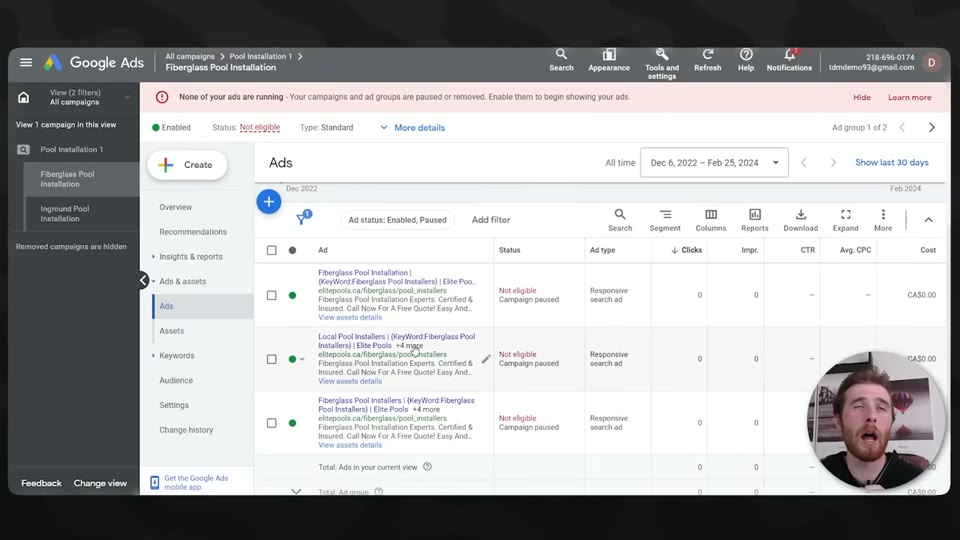Image resolution: width=960 pixels, height=540 pixels.
Task: Hide the ads not running warning
Action: (x=861, y=97)
